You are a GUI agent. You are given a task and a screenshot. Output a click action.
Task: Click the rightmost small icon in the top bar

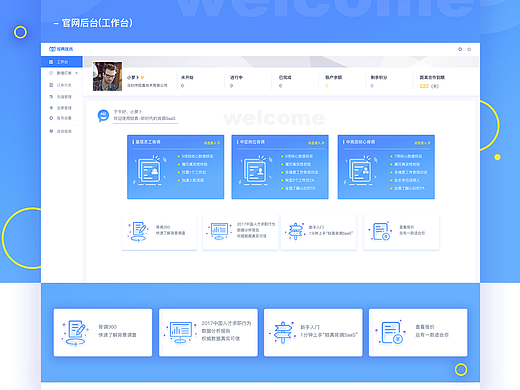click(469, 49)
